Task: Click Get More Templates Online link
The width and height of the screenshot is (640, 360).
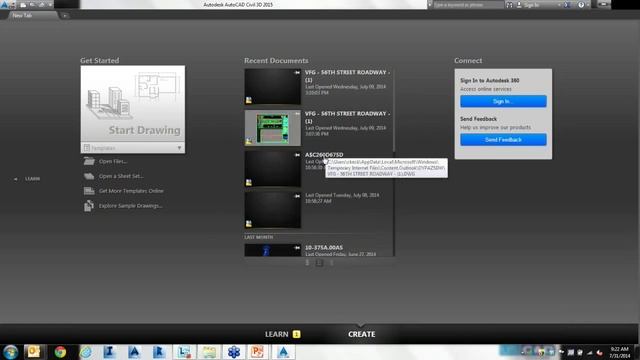Action: [x=131, y=191]
